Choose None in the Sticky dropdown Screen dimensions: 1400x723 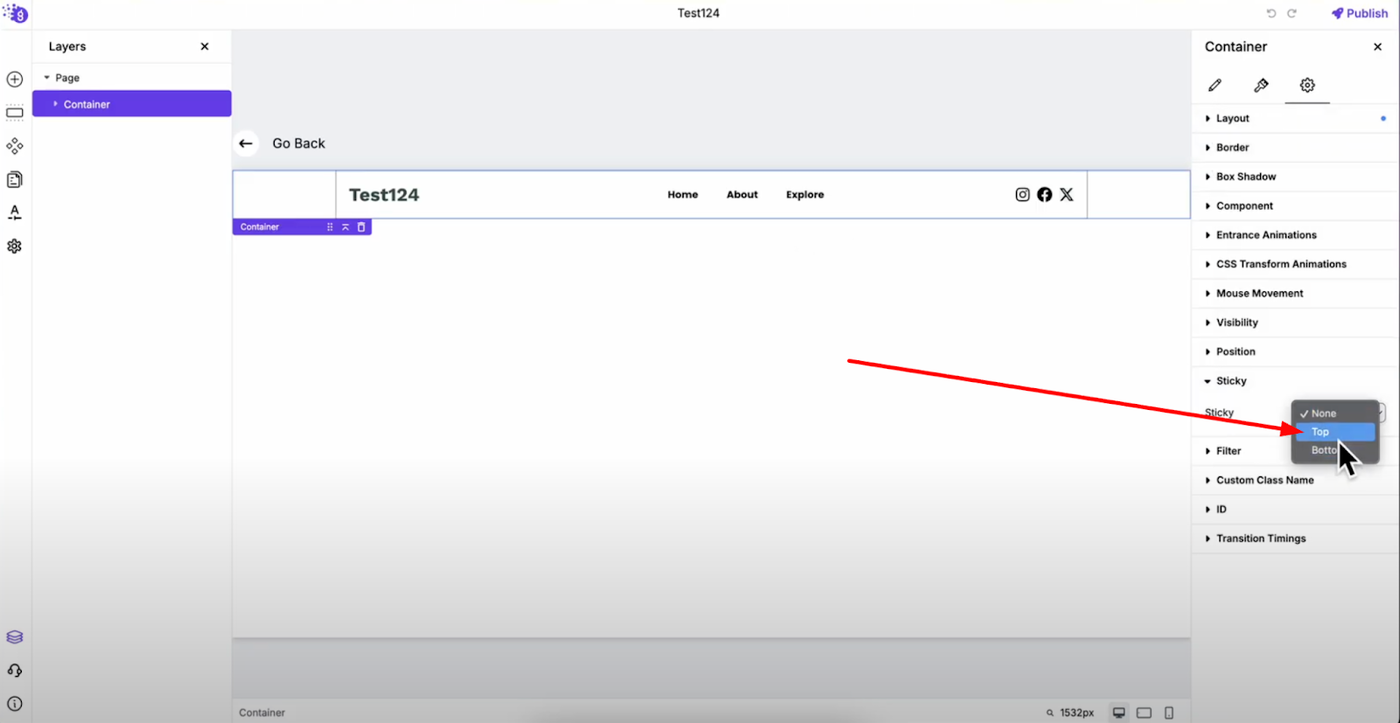1335,413
